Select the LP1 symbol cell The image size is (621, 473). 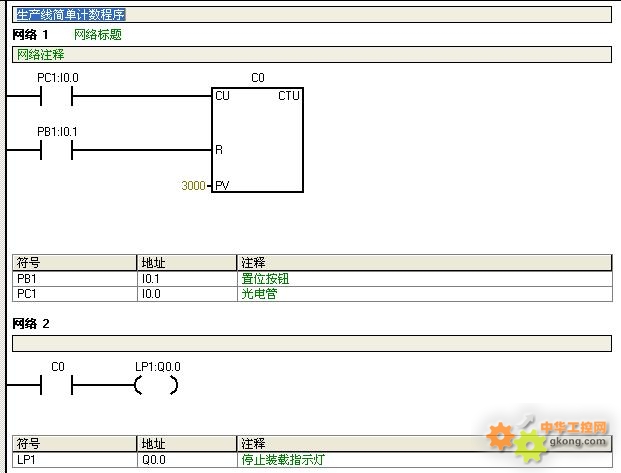(74, 460)
